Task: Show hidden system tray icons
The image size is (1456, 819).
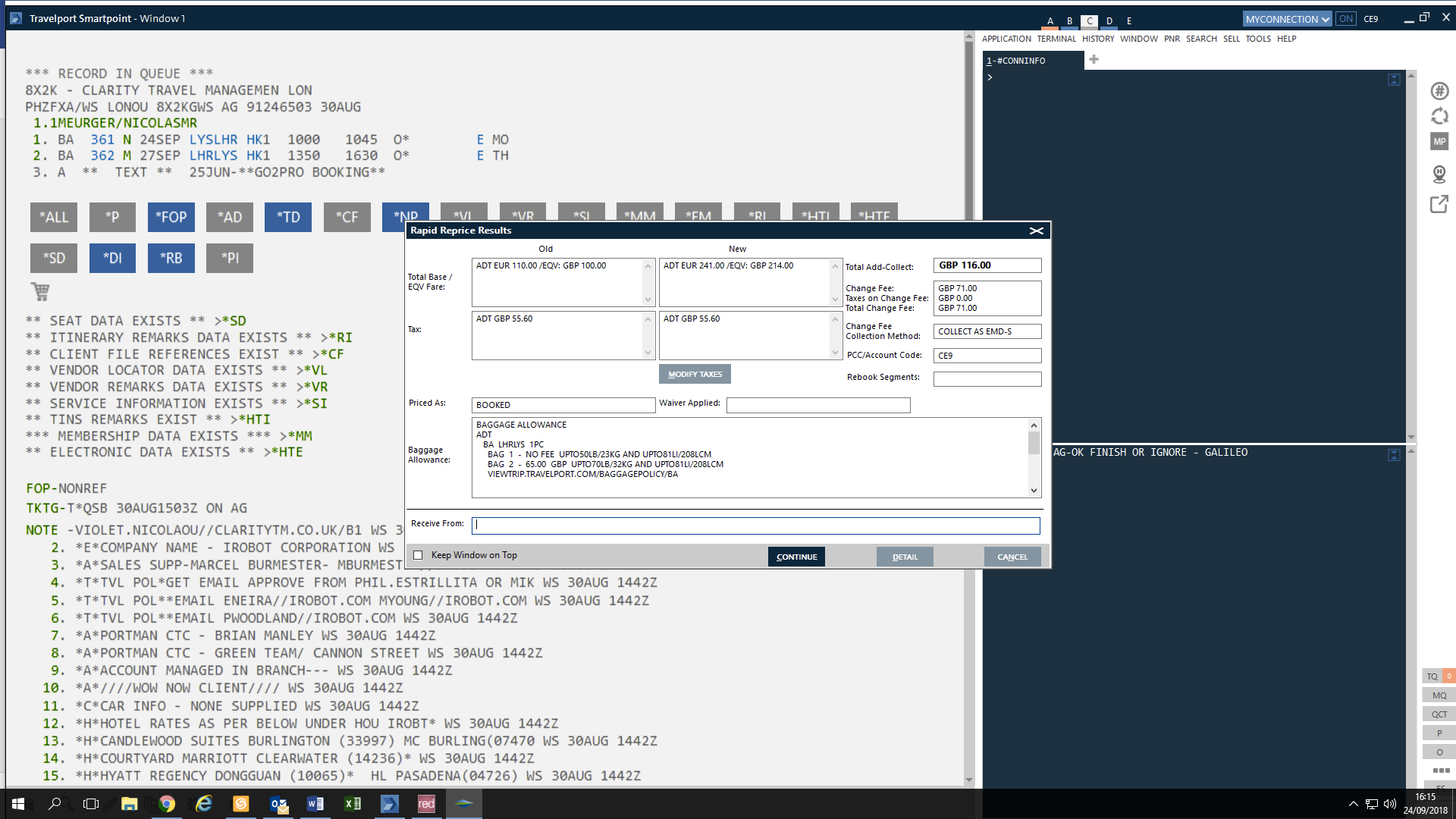Action: click(x=1353, y=804)
